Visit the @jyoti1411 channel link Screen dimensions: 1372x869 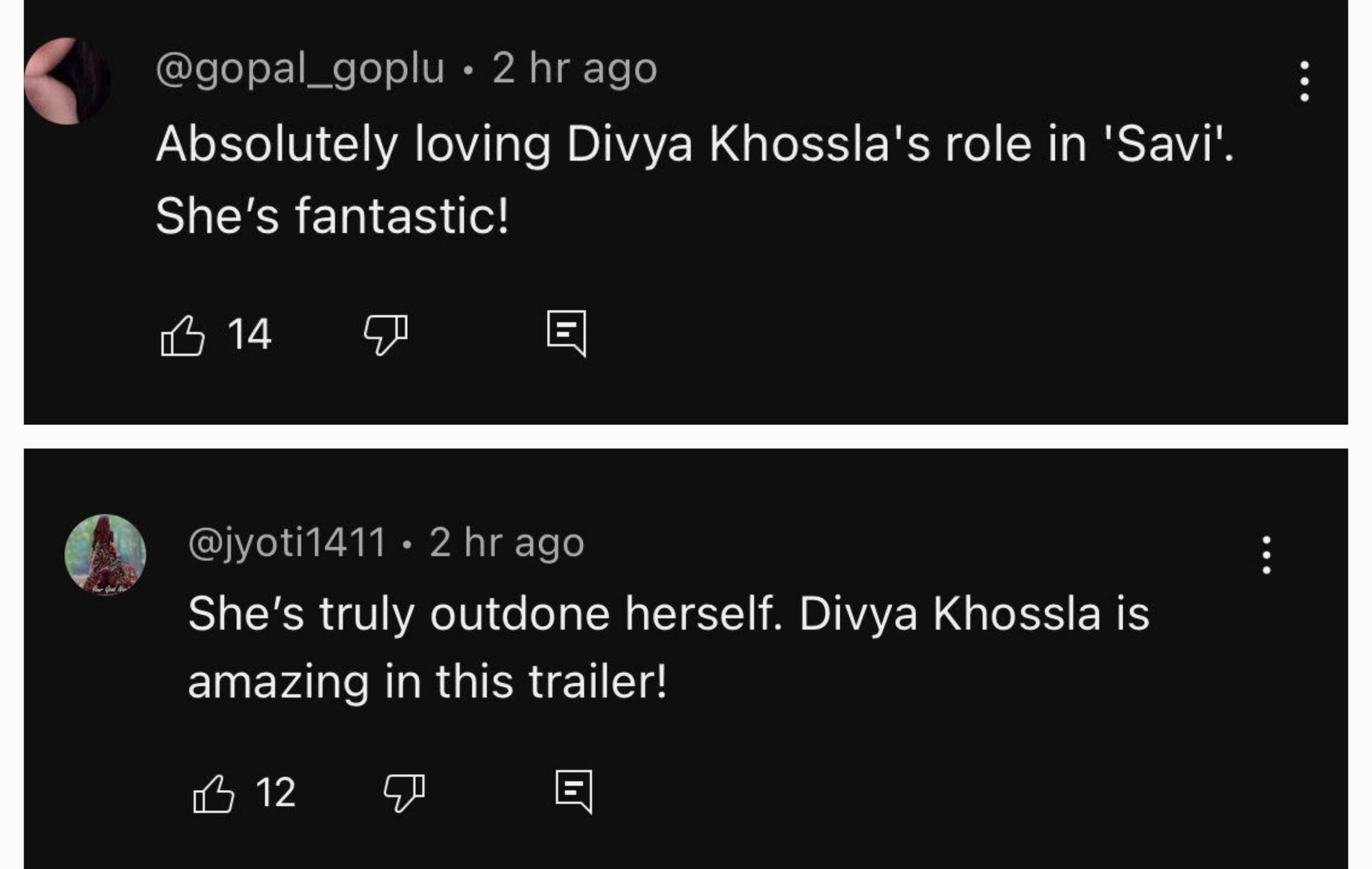(x=287, y=543)
